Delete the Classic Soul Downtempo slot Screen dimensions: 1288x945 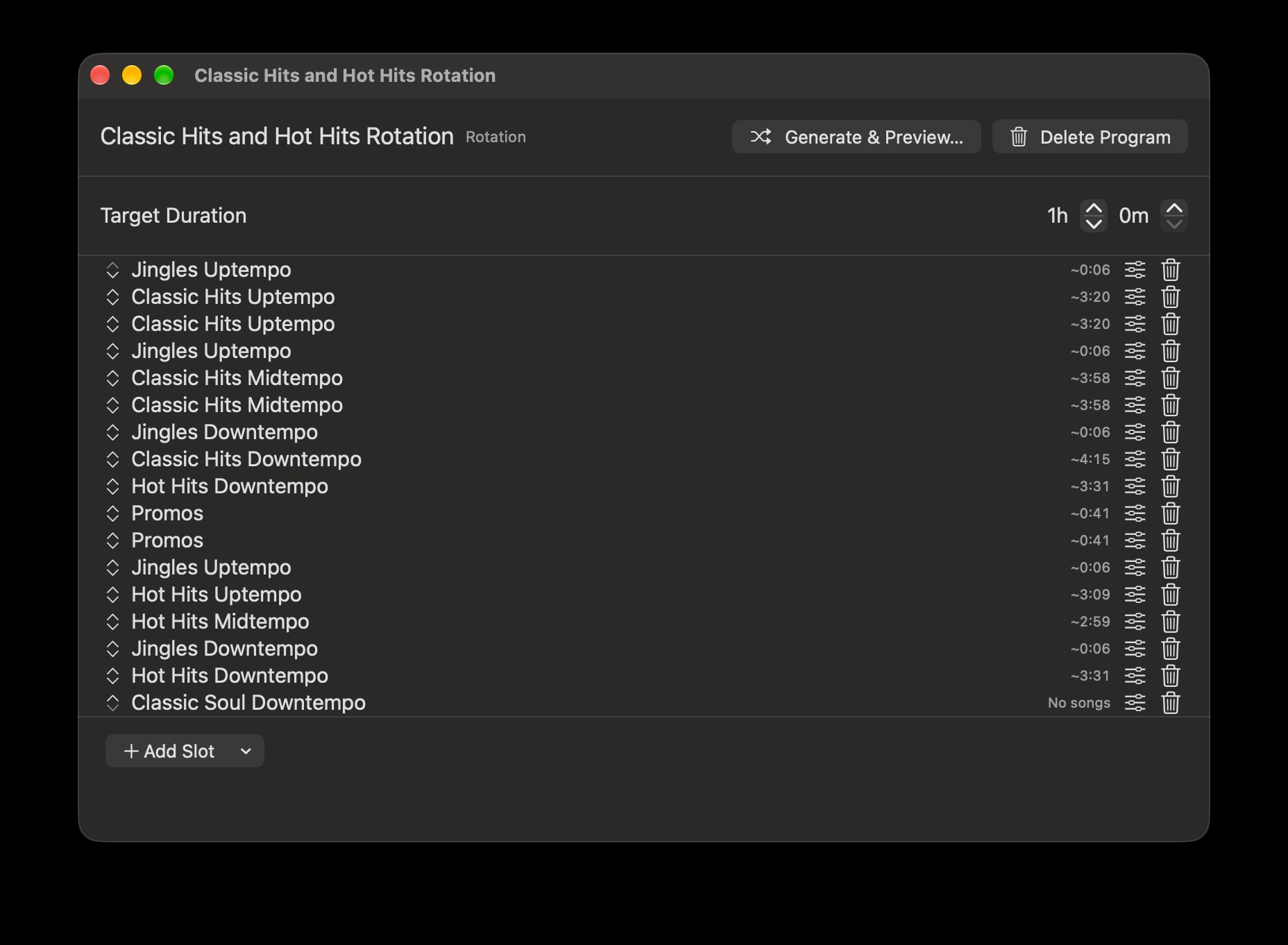[1171, 703]
